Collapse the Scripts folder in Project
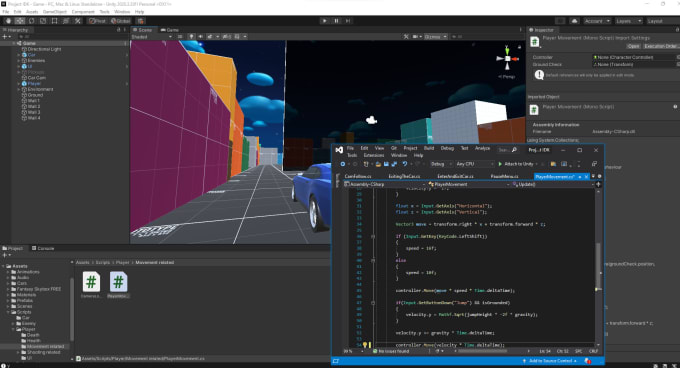 coord(8,312)
